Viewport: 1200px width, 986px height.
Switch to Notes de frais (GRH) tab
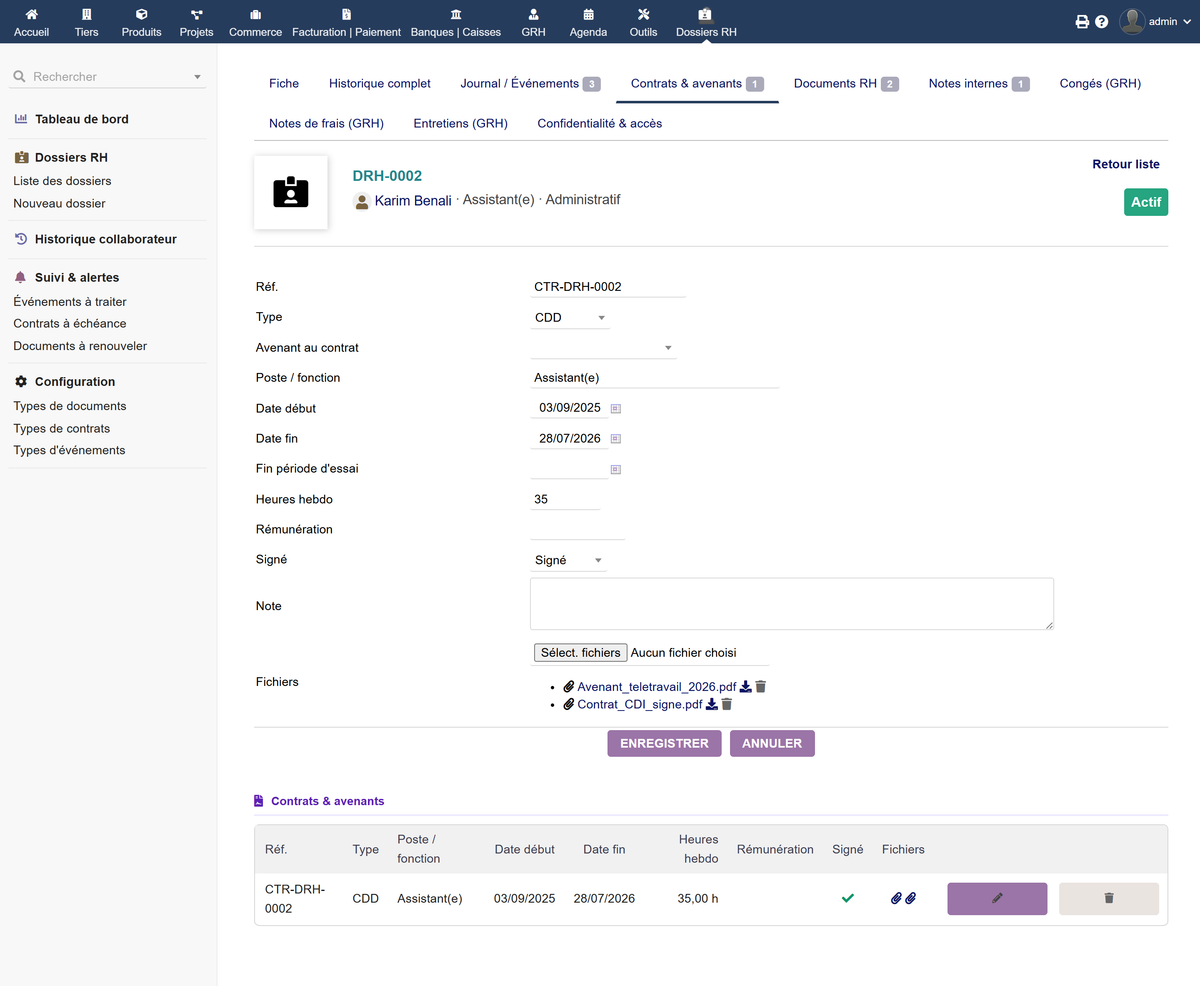pos(326,124)
